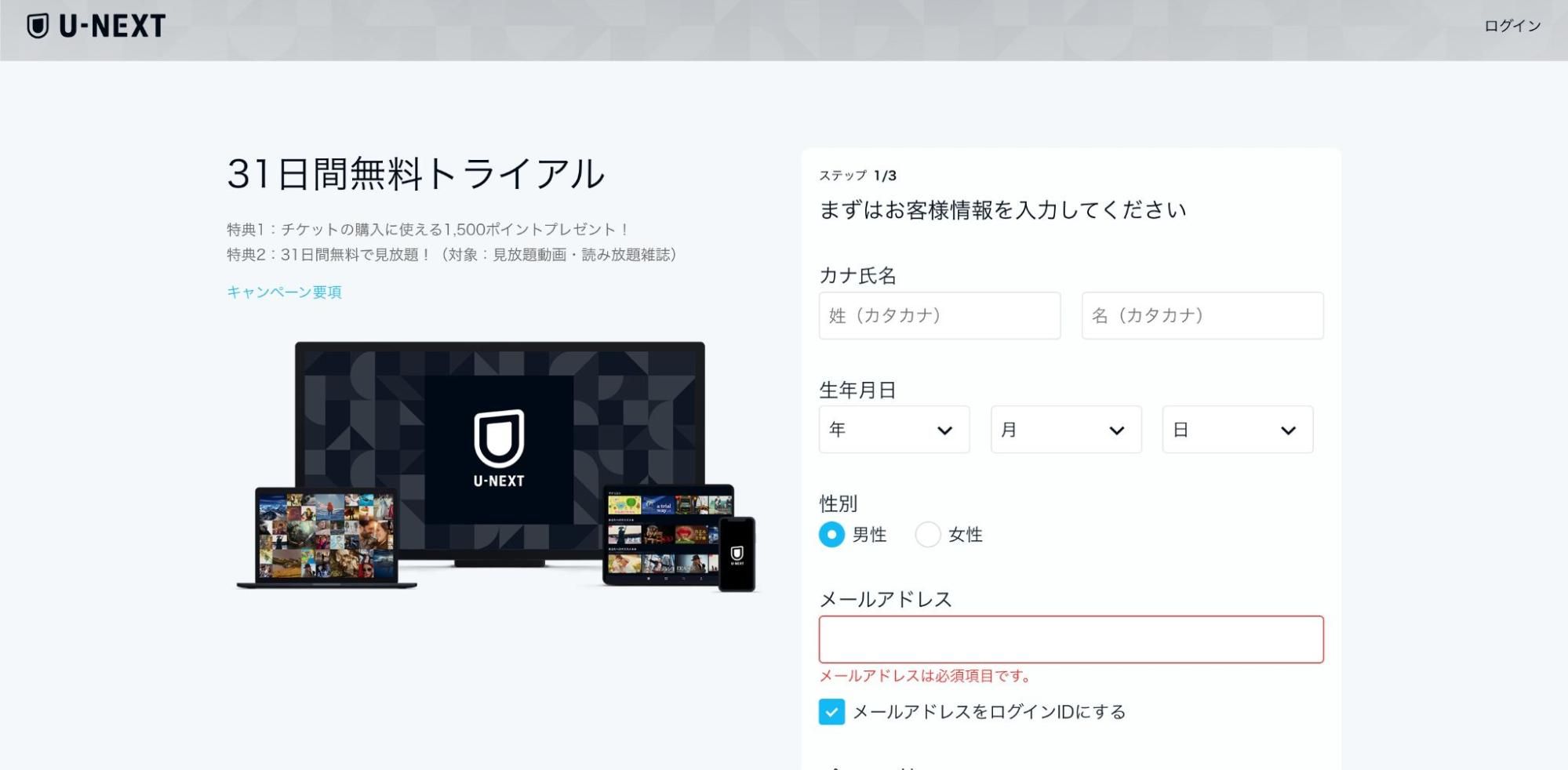1568x770 pixels.
Task: Open the 日 birth day dropdown
Action: [1238, 429]
